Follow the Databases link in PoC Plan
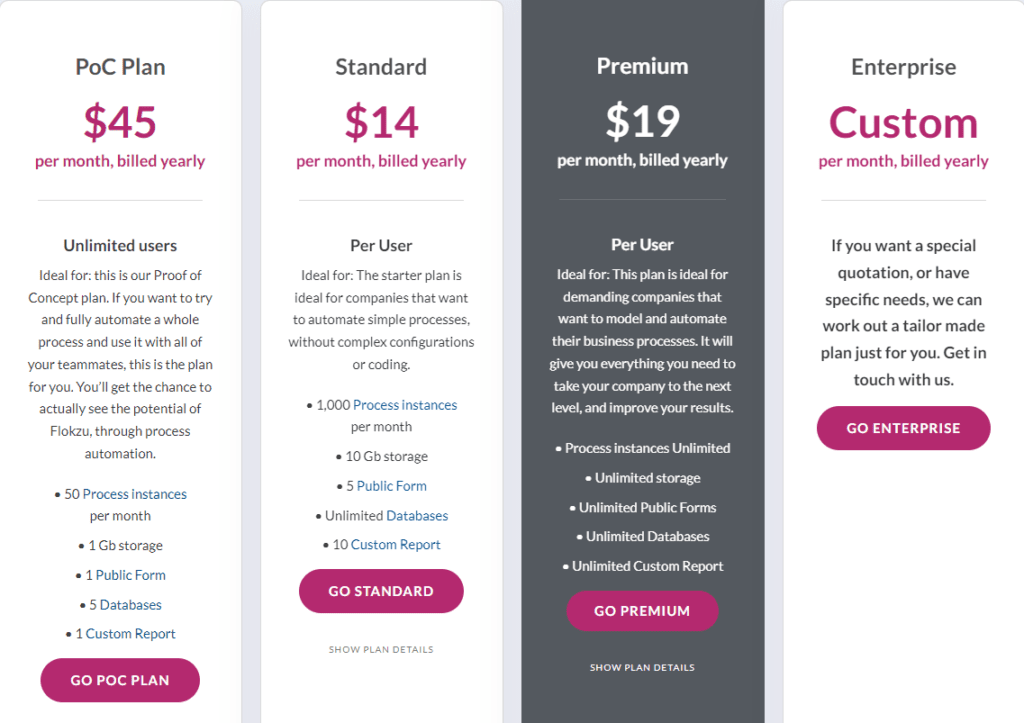 130,605
